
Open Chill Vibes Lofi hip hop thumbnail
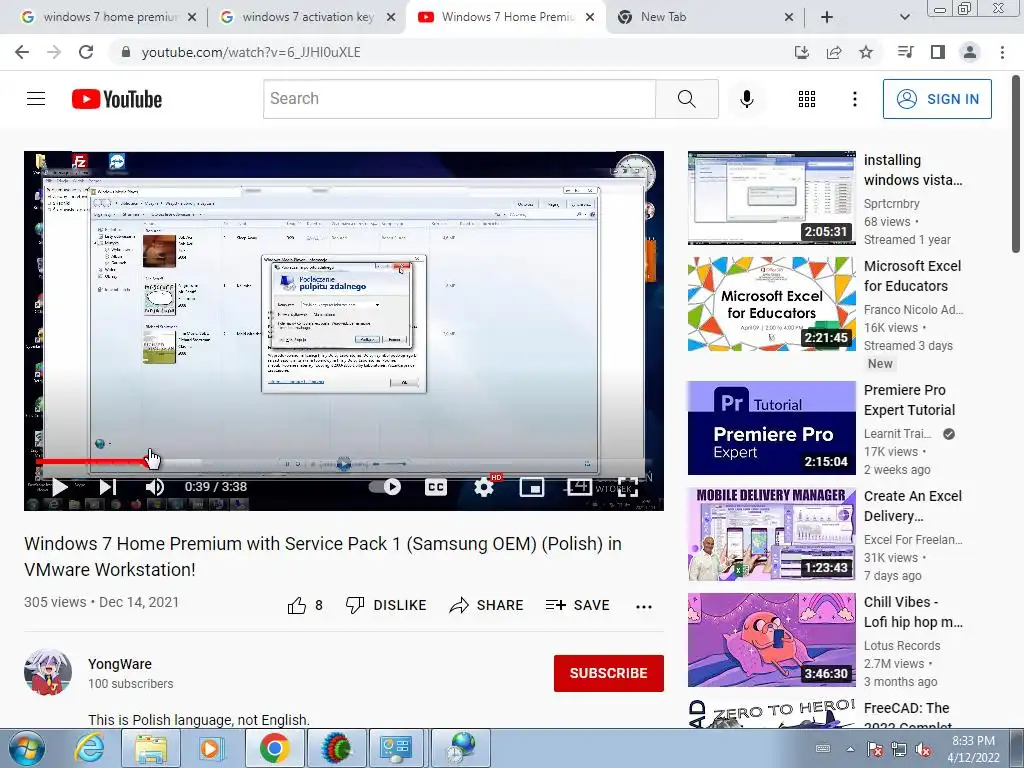[771, 639]
